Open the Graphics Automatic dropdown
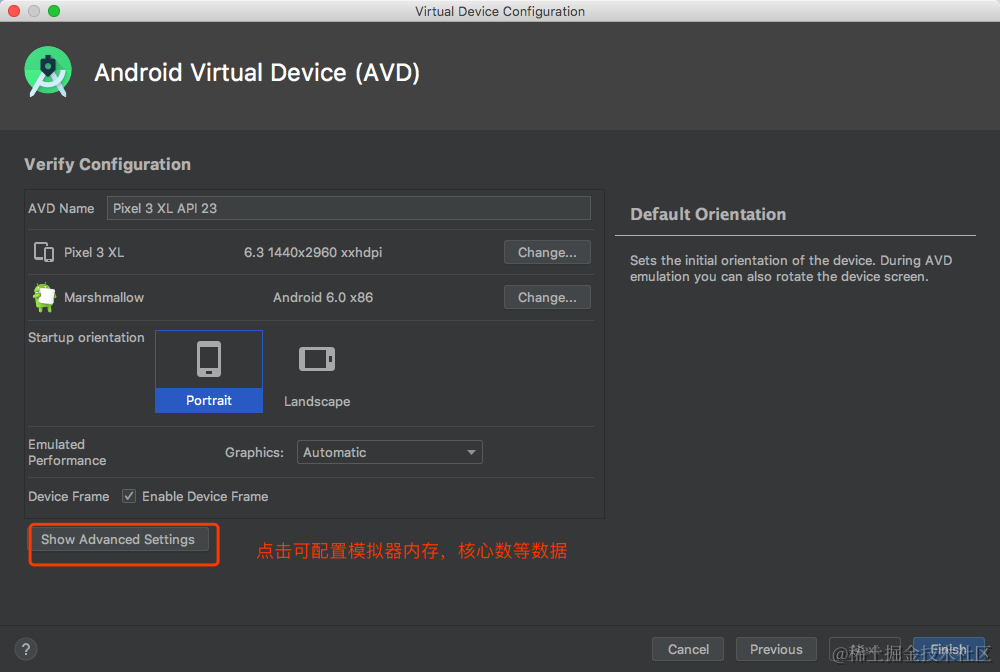This screenshot has width=1000, height=672. pyautogui.click(x=389, y=452)
